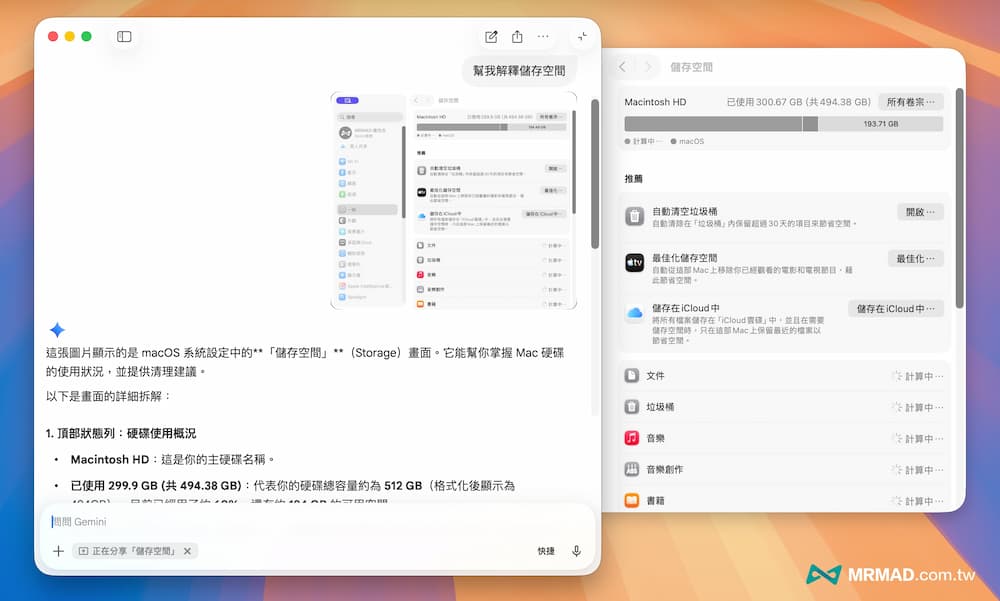Open the 快捷 selector near the input

pos(545,551)
